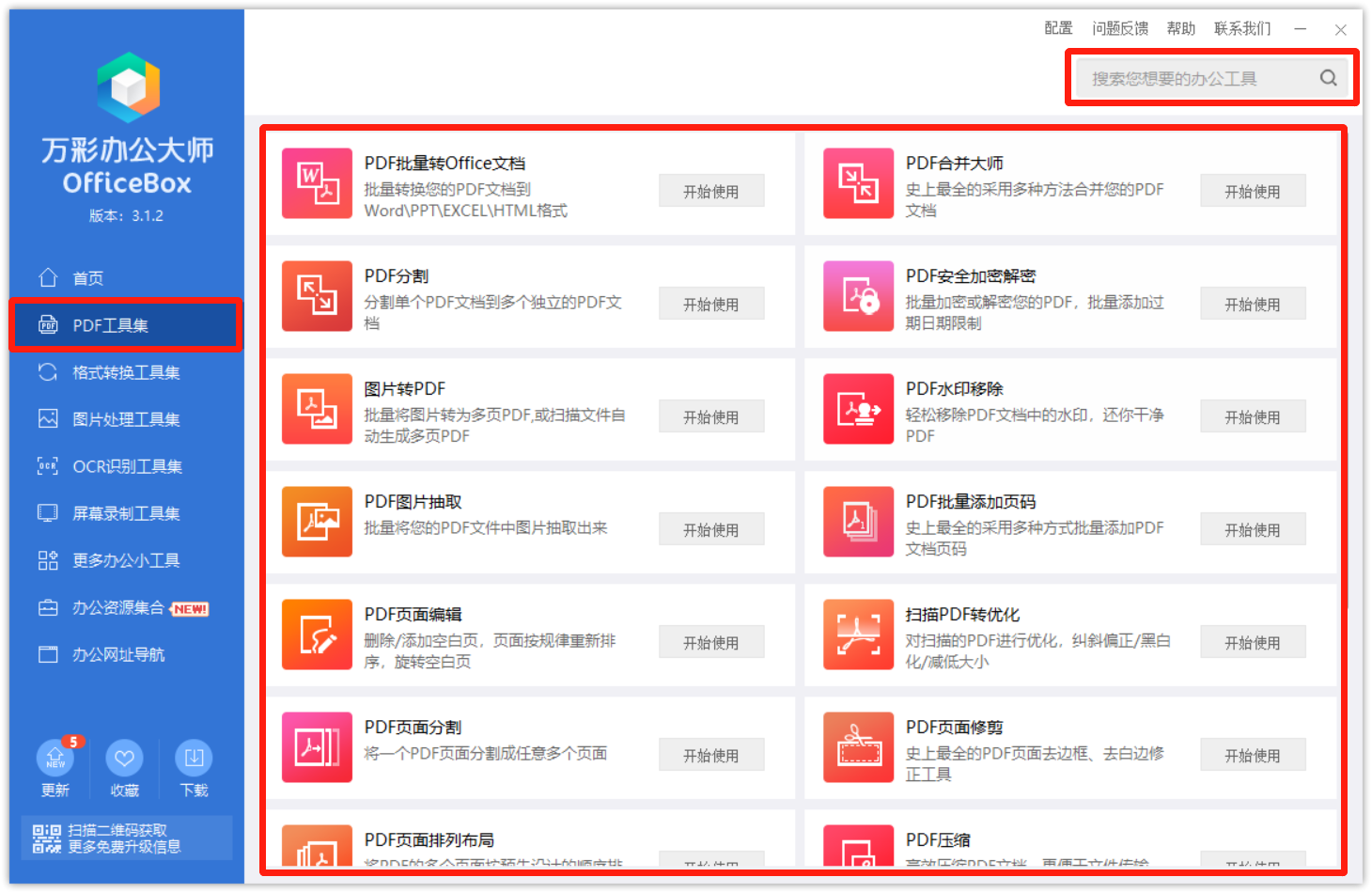
Task: Open 图片处理工具集 sidebar item
Action: point(126,419)
